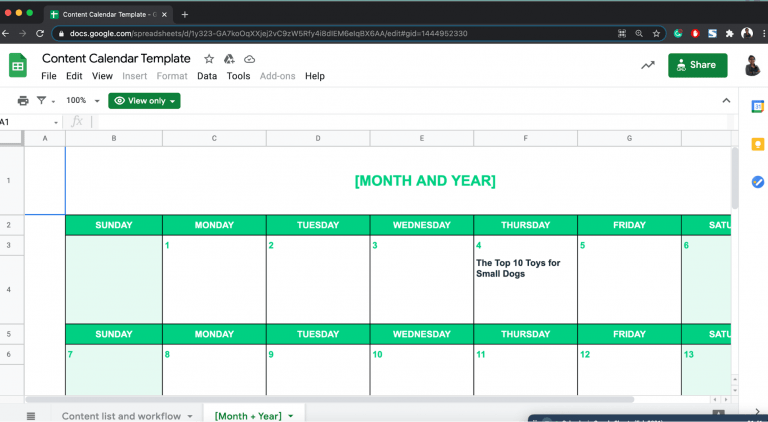Open Google Keep side panel icon
This screenshot has width=768, height=422.
click(x=758, y=144)
